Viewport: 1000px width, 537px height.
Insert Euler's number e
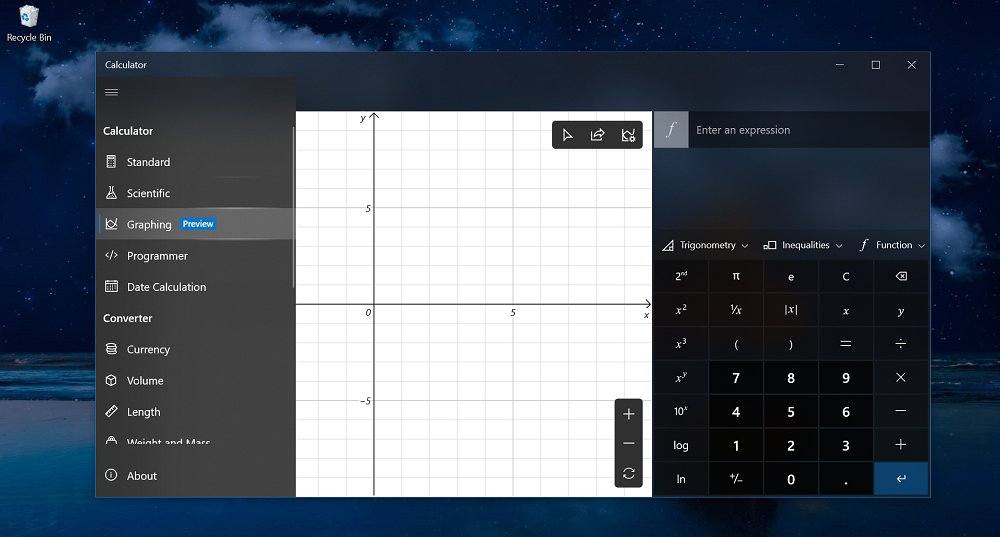tap(791, 276)
